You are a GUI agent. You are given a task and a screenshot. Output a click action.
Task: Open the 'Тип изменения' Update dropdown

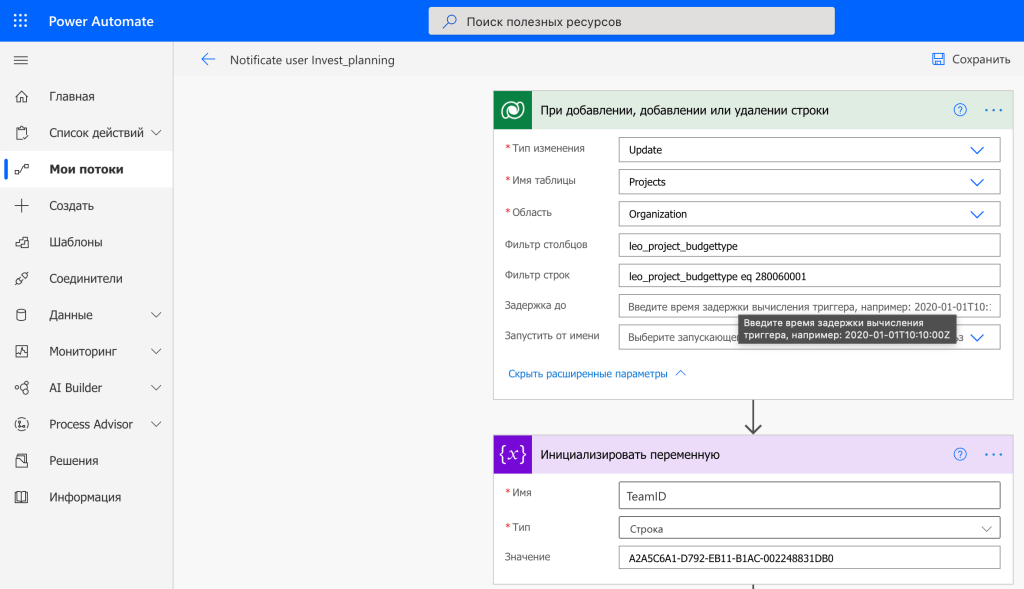[977, 150]
